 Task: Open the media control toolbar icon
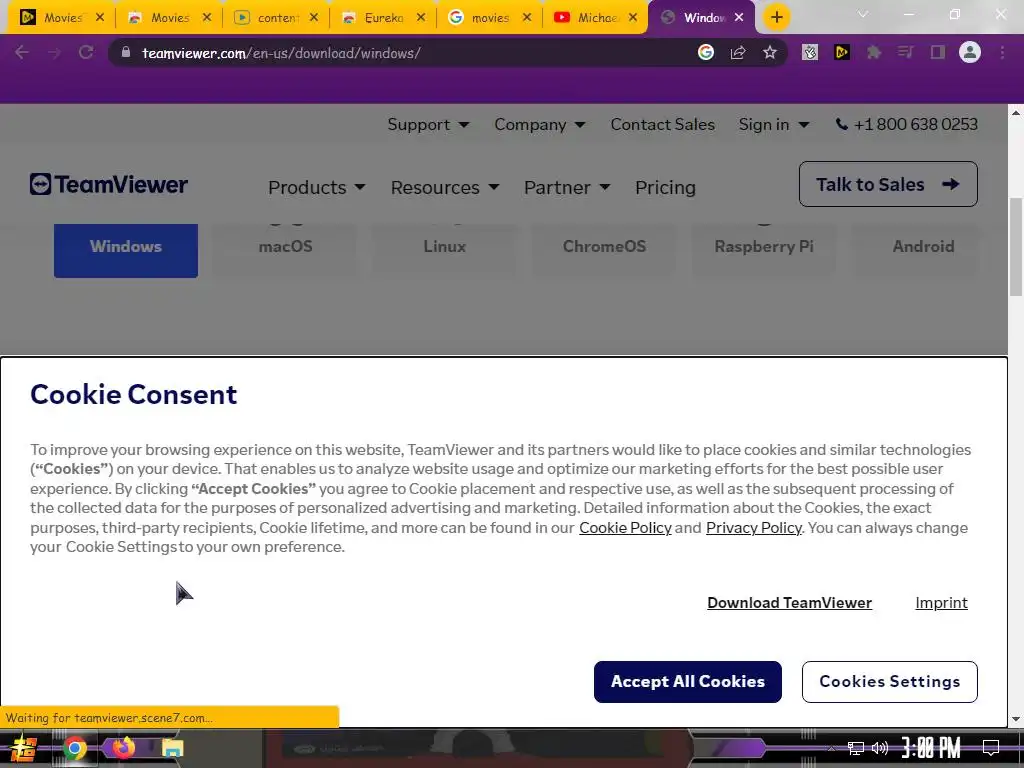pyautogui.click(x=905, y=52)
